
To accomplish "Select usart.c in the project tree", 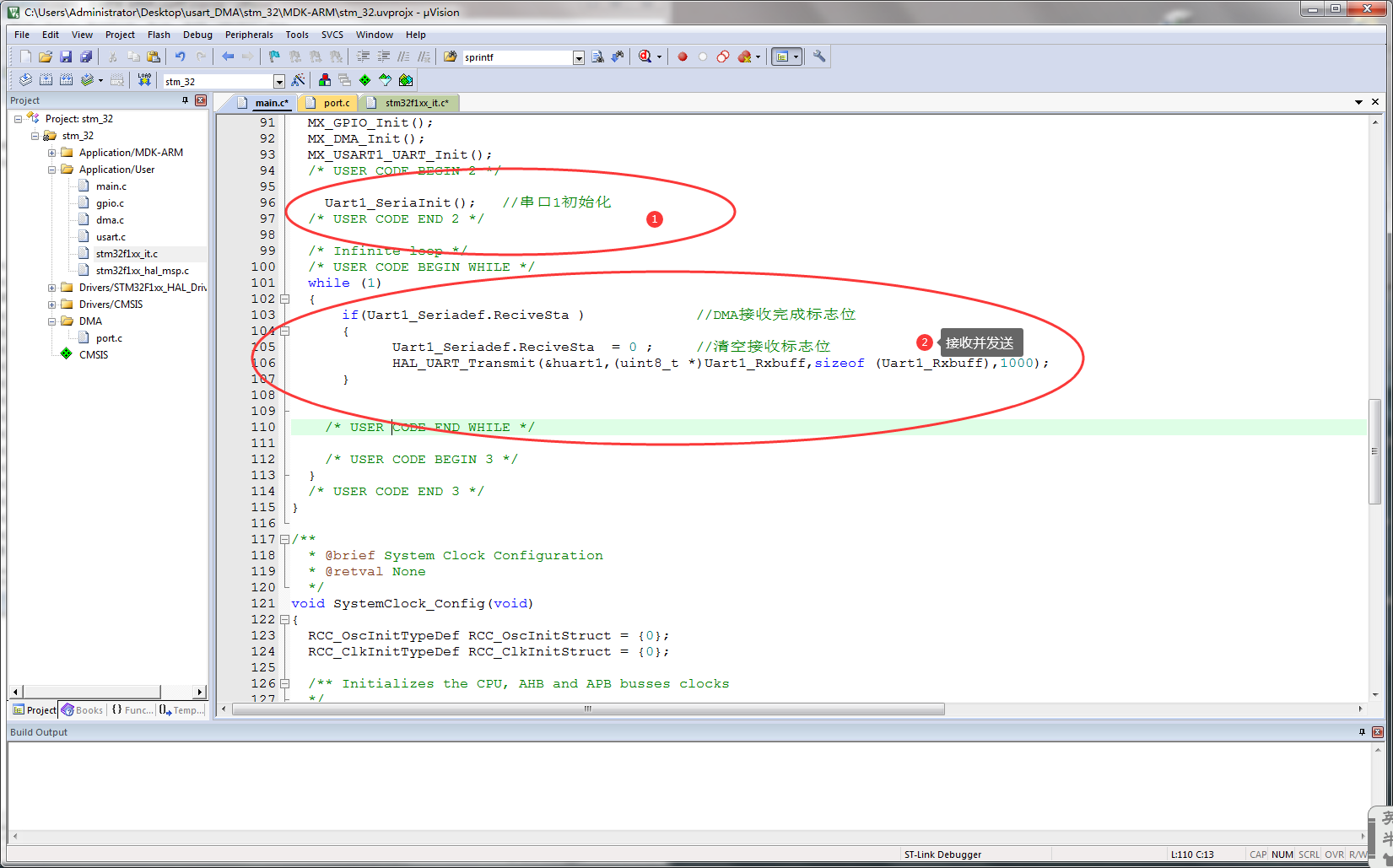I will pyautogui.click(x=111, y=237).
